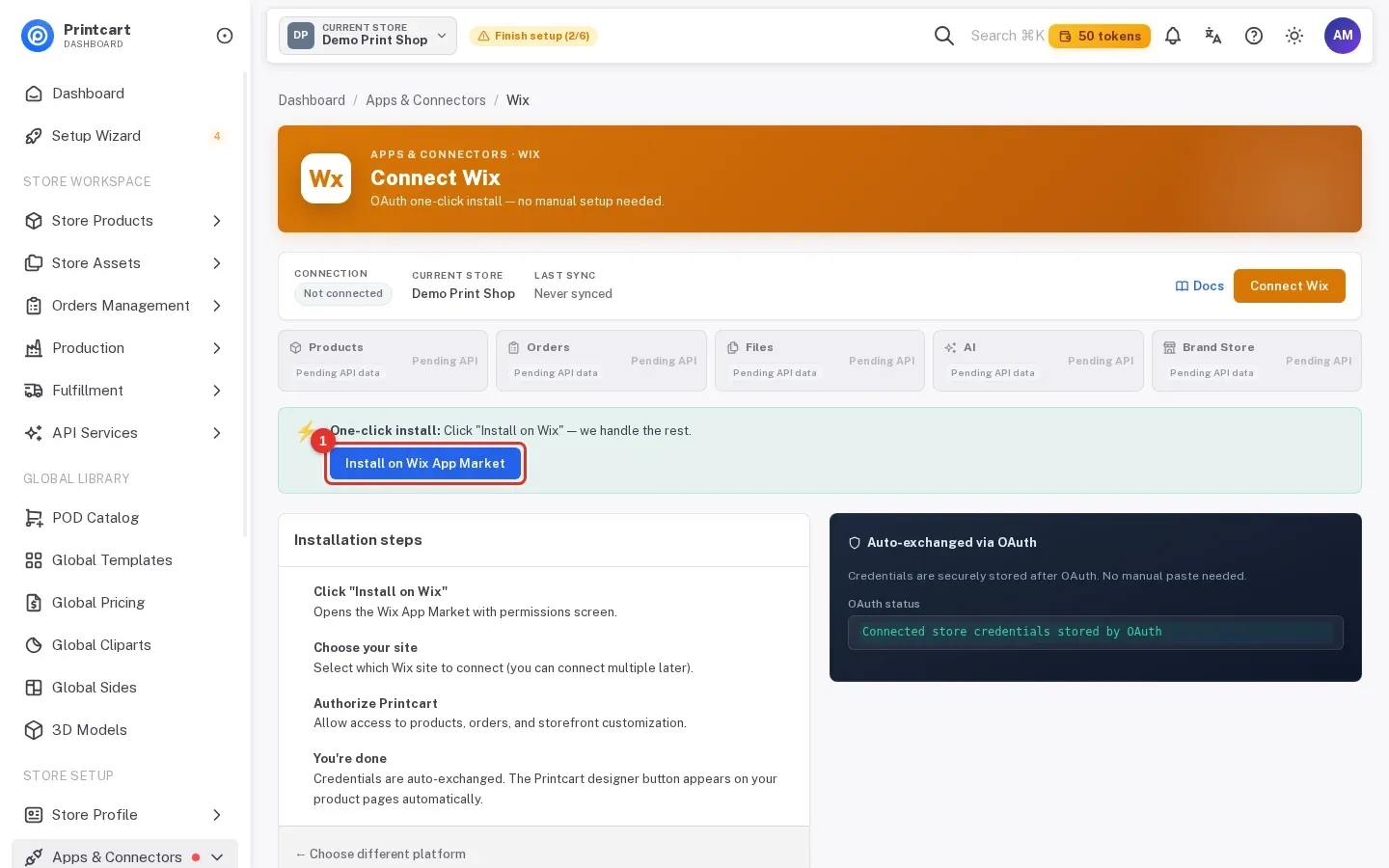Expand the Orders Management chevron

[217, 306]
